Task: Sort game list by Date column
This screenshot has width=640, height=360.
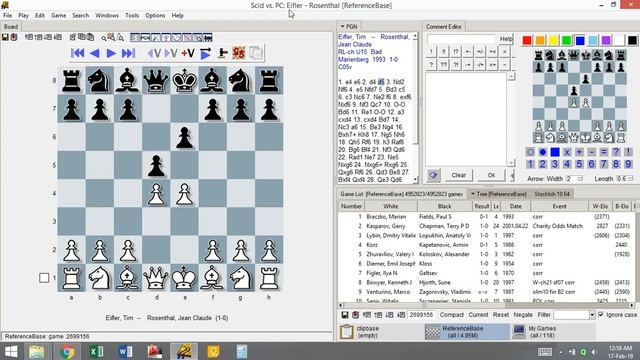Action: (516, 207)
